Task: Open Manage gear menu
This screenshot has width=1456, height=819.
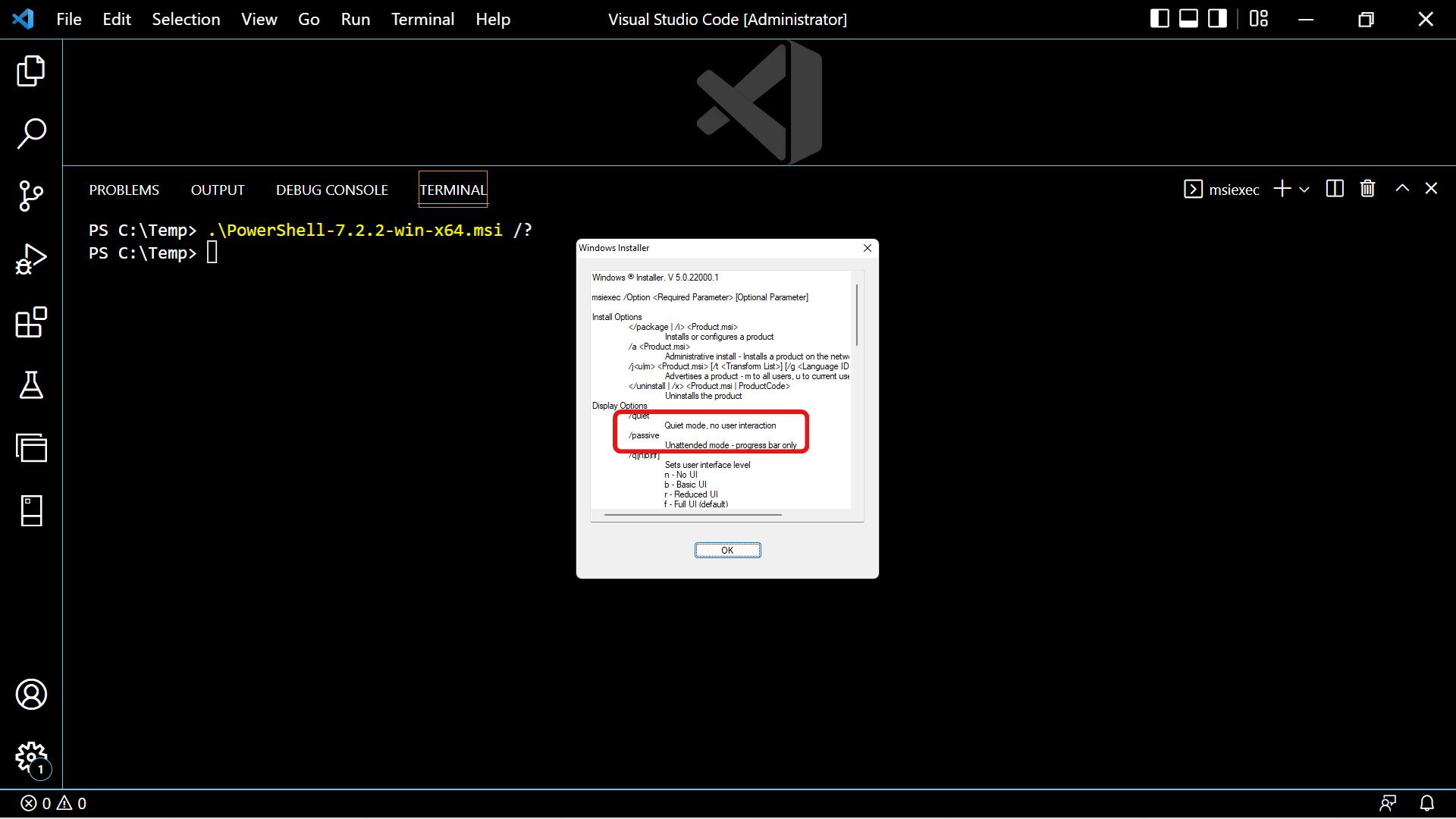Action: coord(31,756)
